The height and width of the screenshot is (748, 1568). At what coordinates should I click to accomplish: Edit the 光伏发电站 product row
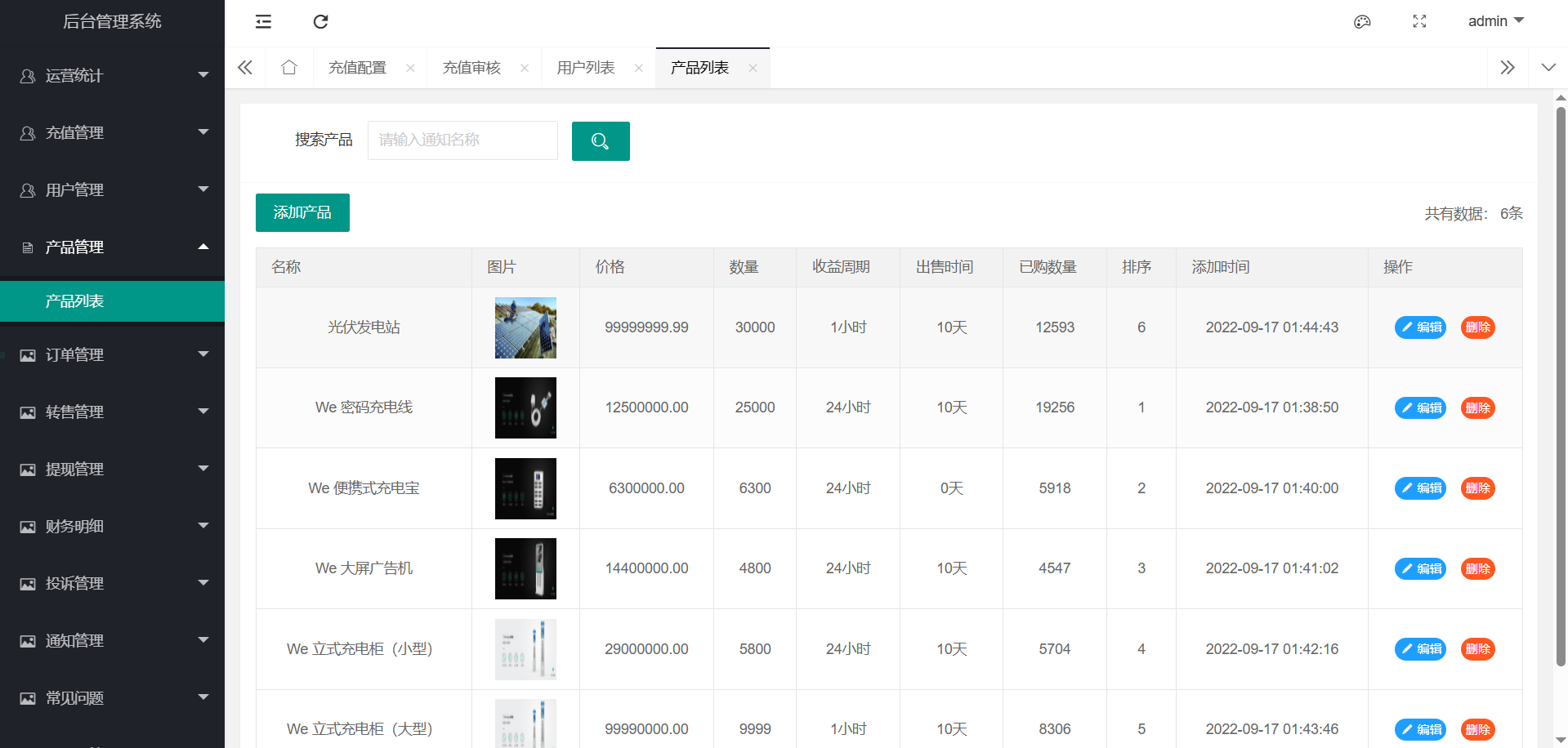(1420, 327)
